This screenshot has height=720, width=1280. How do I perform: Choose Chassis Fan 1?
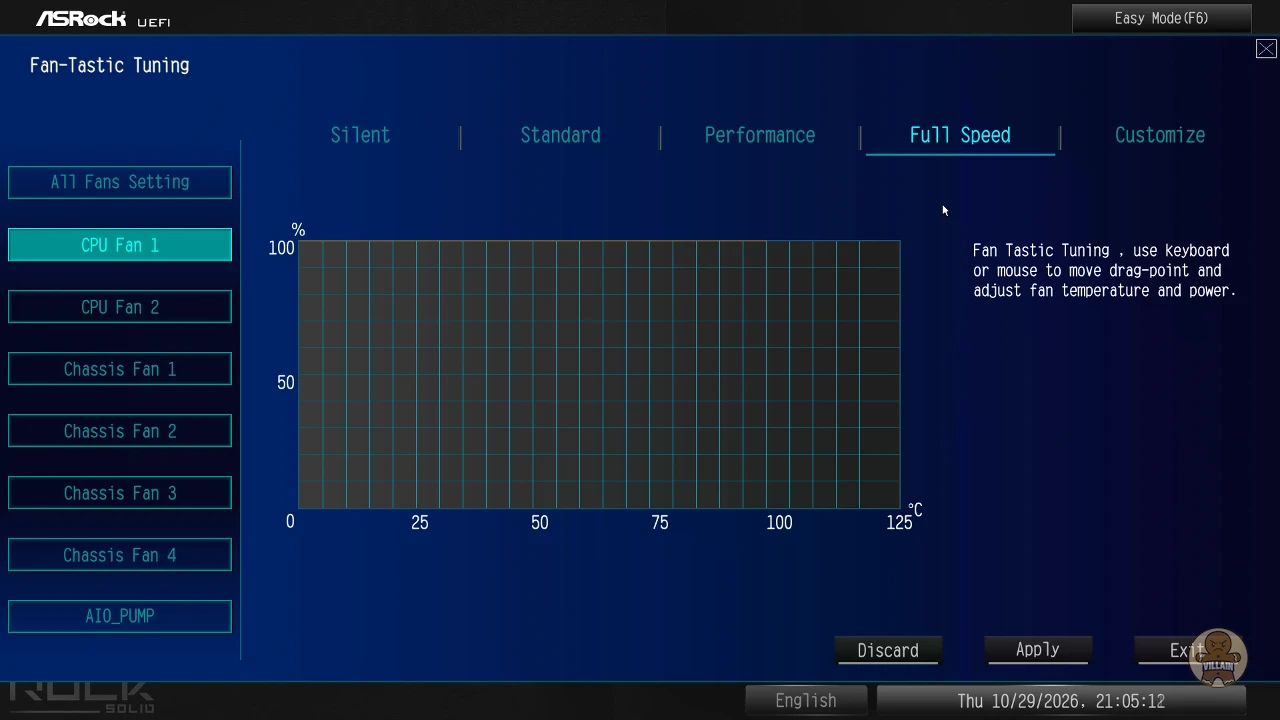(120, 369)
